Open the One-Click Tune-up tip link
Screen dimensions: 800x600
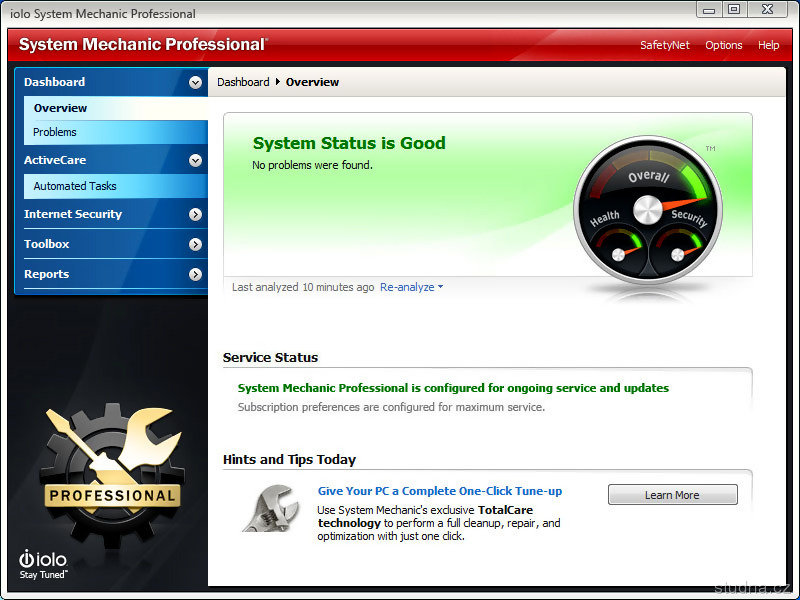tap(440, 491)
